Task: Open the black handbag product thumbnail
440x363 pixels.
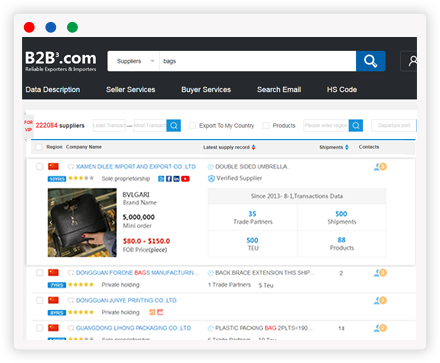Action: pos(82,223)
